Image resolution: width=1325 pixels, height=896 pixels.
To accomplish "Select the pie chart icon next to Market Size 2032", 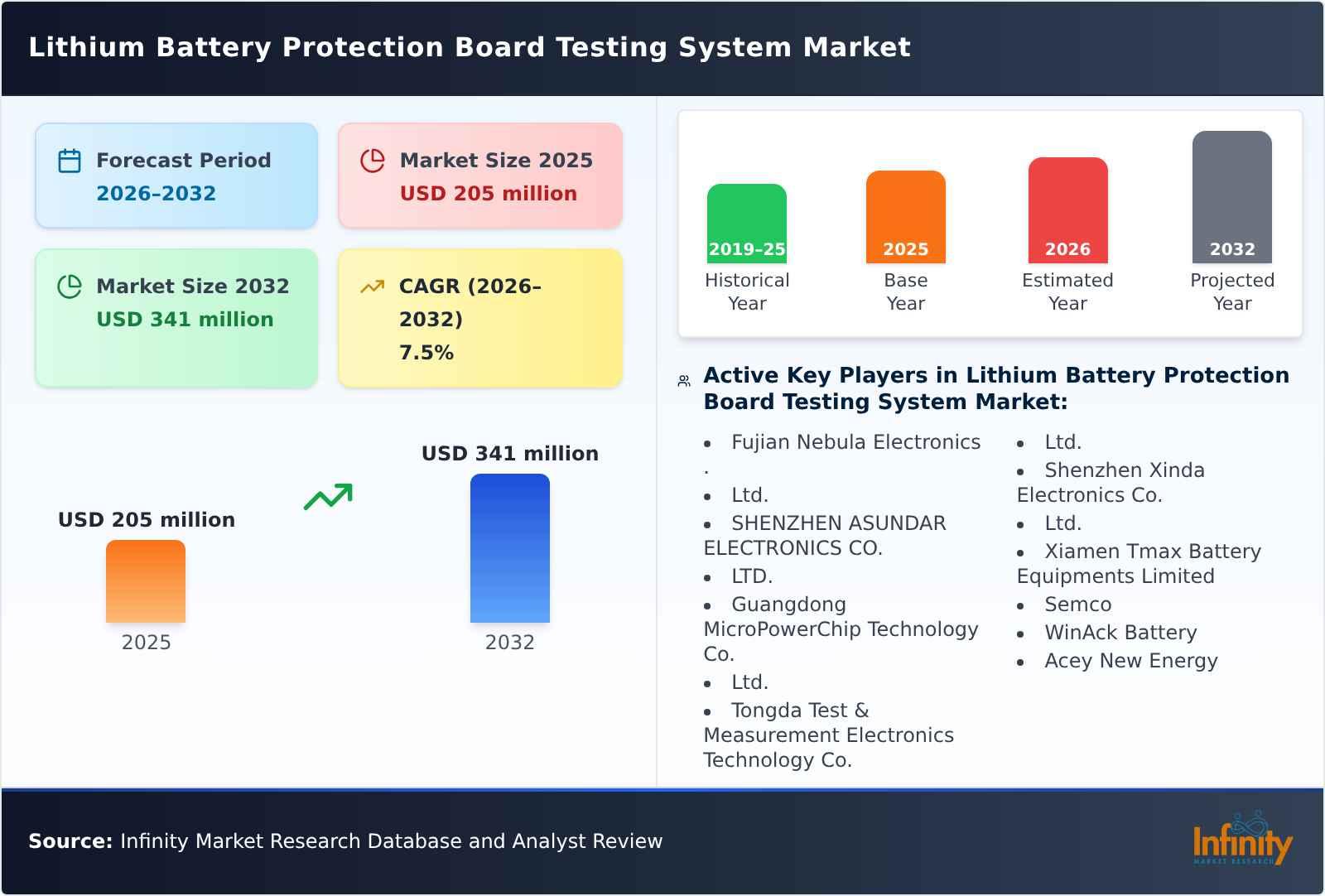I will tap(70, 286).
